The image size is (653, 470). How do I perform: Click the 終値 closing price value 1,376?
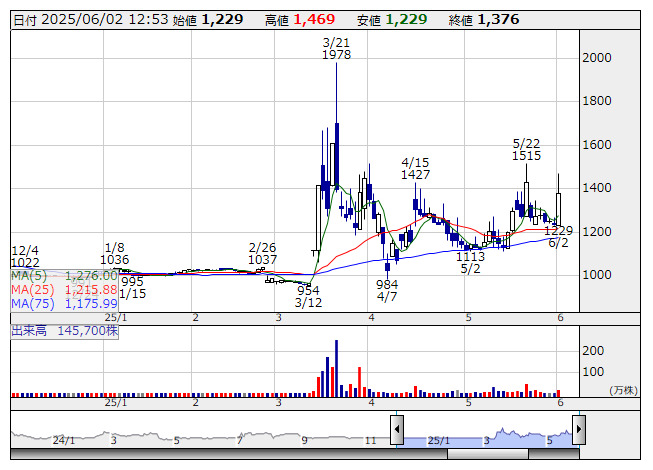point(498,19)
